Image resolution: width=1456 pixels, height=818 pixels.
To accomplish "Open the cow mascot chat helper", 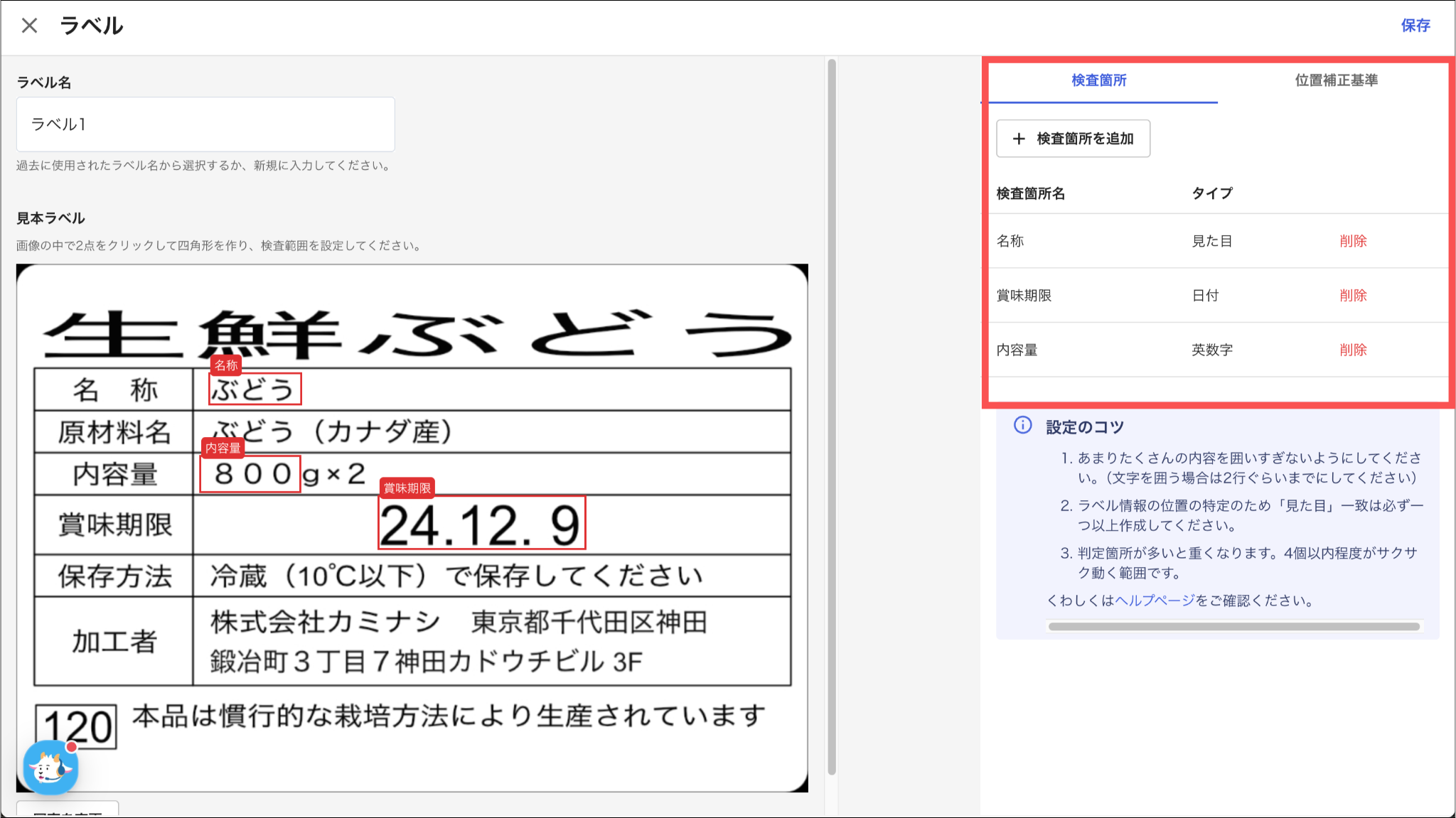I will (50, 768).
